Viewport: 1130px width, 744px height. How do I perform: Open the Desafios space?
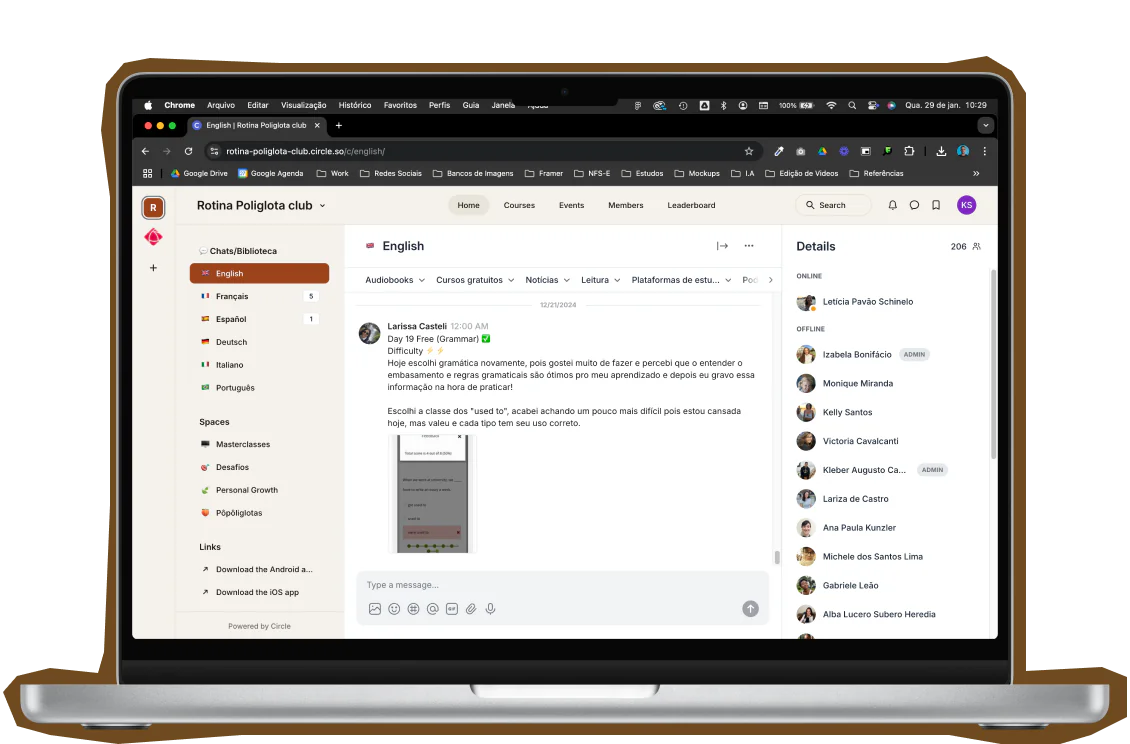[x=259, y=467]
